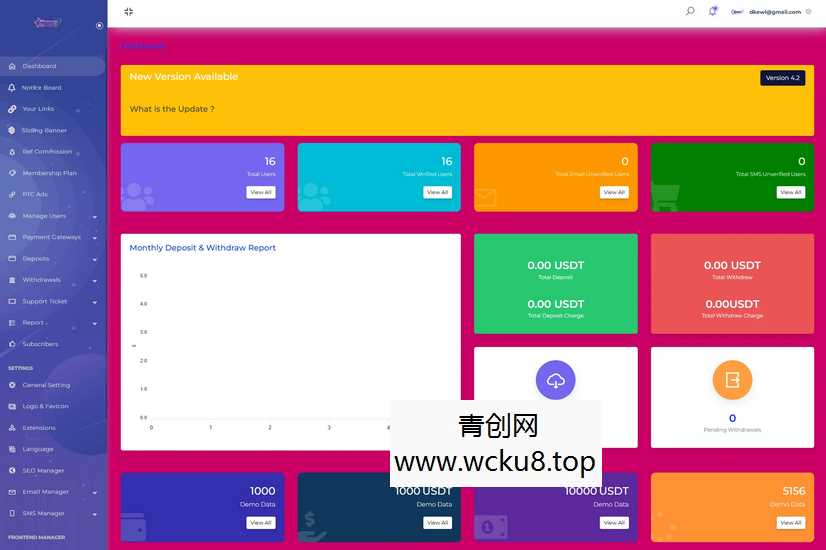Click View All on Total Users card
The height and width of the screenshot is (550, 826).
pyautogui.click(x=261, y=192)
